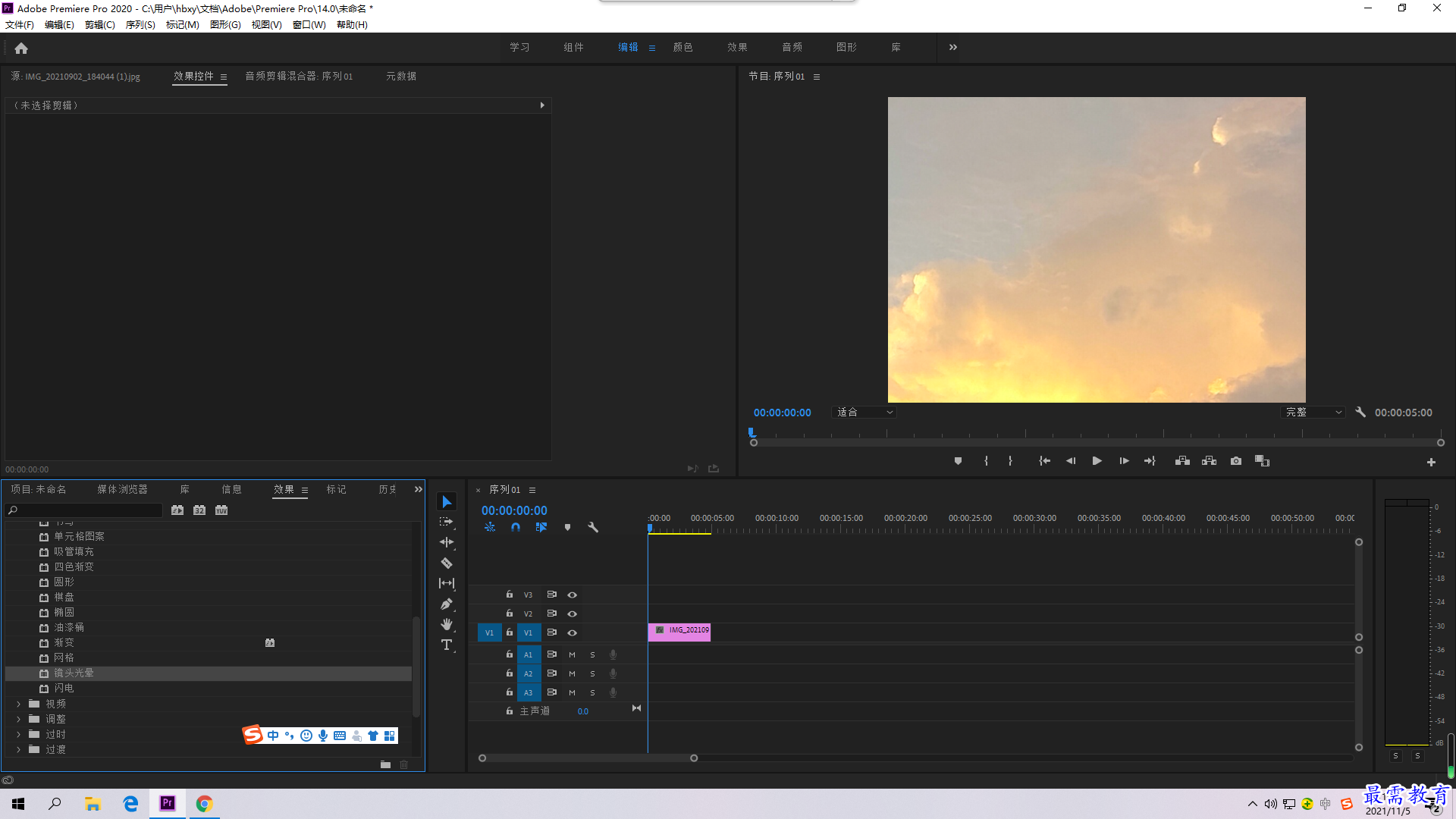Toggle linked selection in timeline
1456x819 pixels.
click(x=541, y=527)
